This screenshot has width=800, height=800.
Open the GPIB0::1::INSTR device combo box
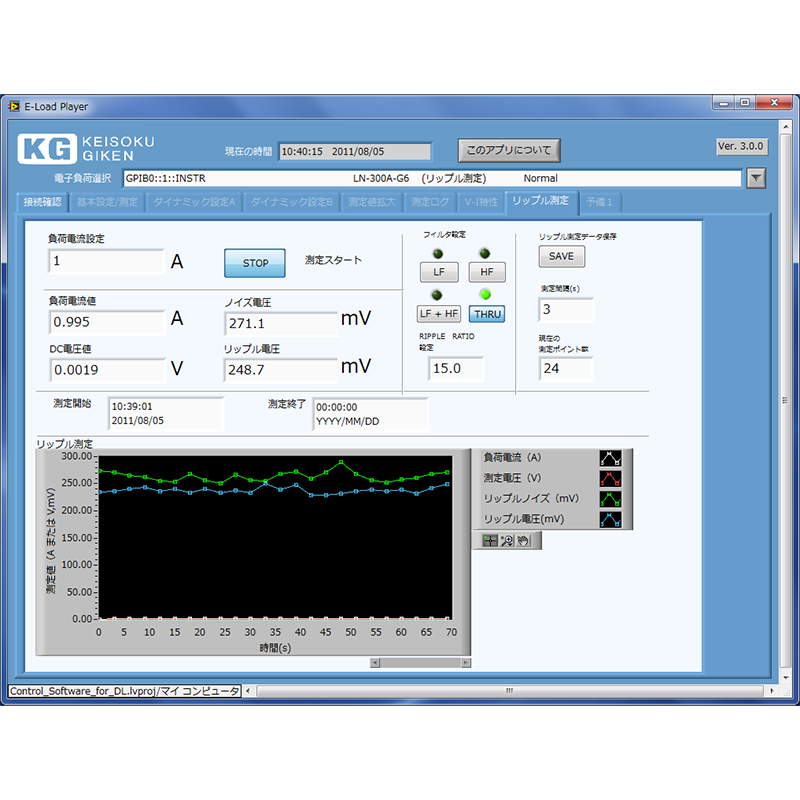tap(430, 178)
